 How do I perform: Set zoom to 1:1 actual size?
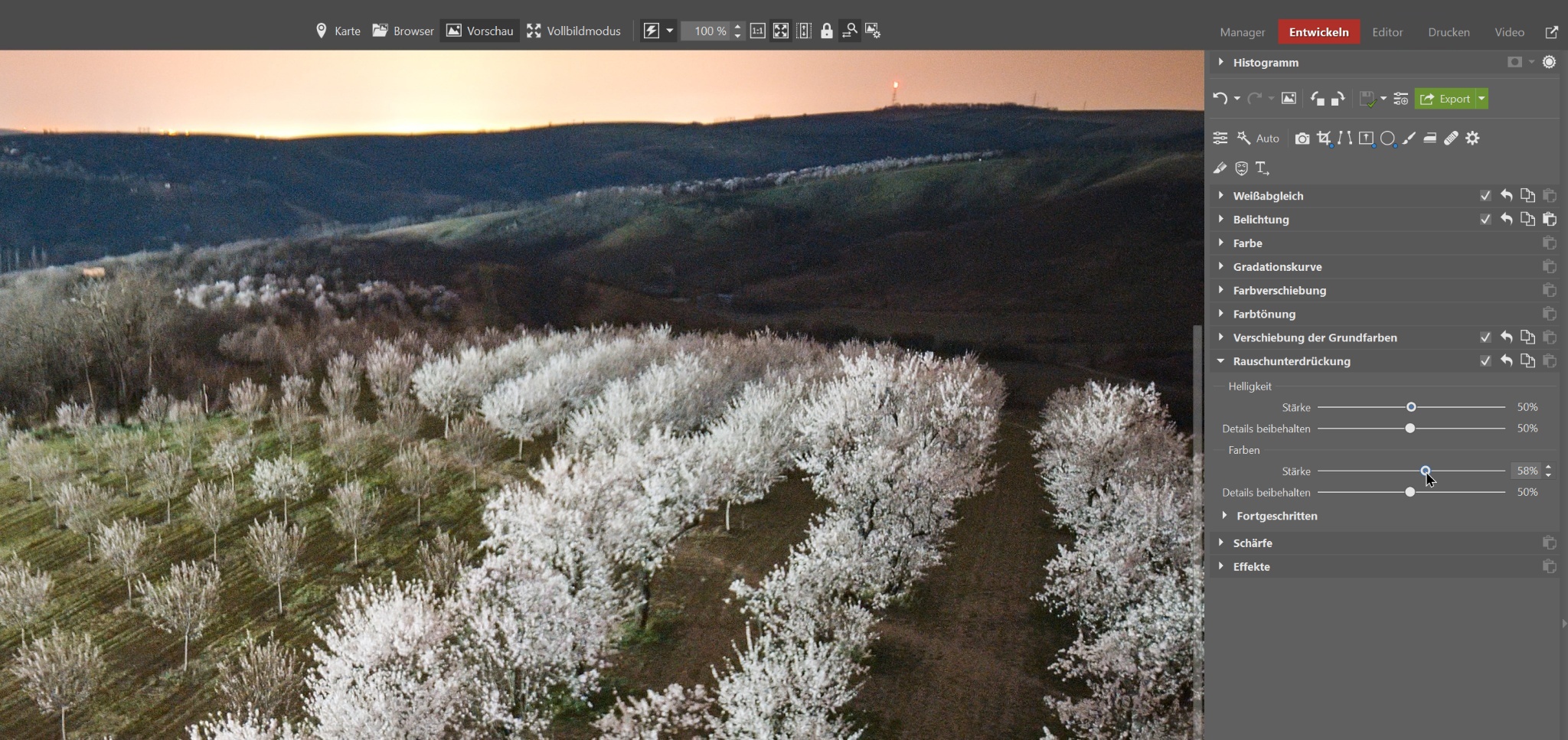[x=757, y=31]
